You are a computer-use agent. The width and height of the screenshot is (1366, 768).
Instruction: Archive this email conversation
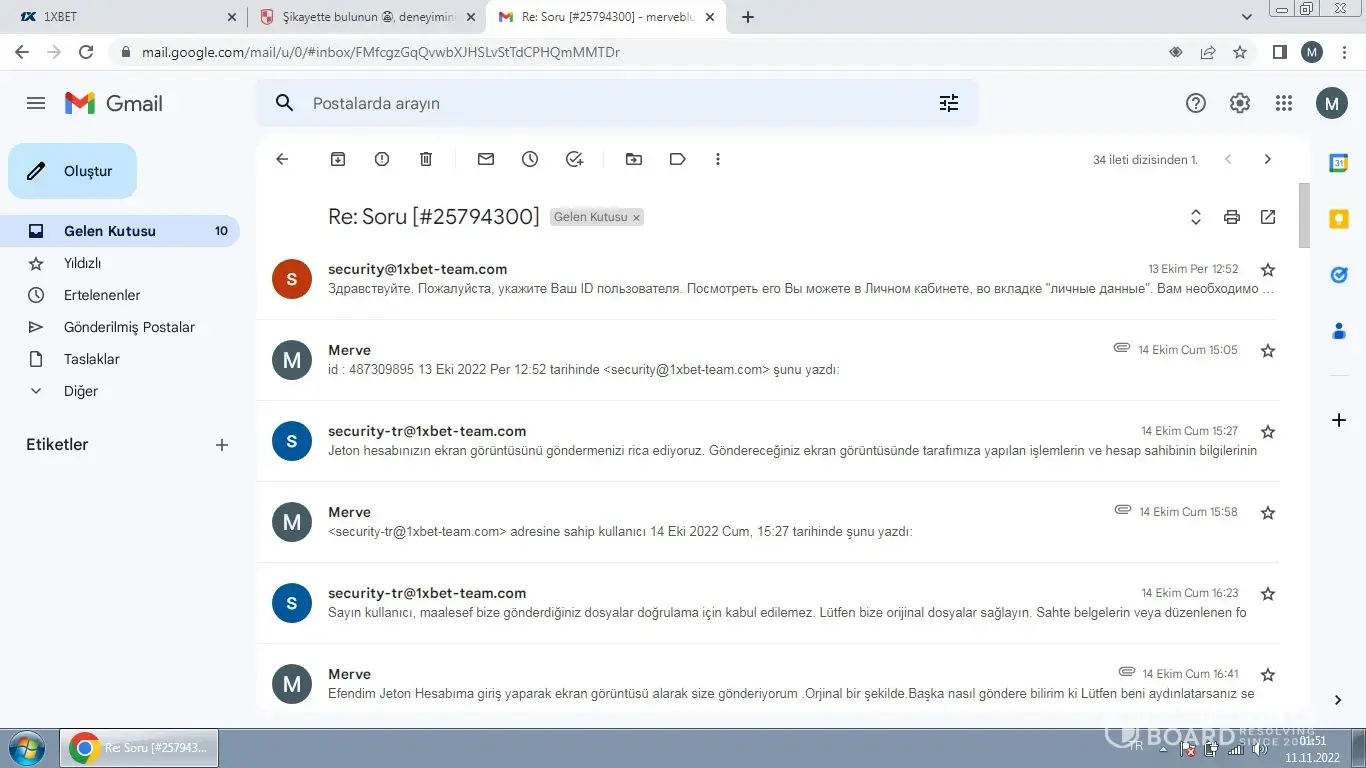(x=338, y=159)
